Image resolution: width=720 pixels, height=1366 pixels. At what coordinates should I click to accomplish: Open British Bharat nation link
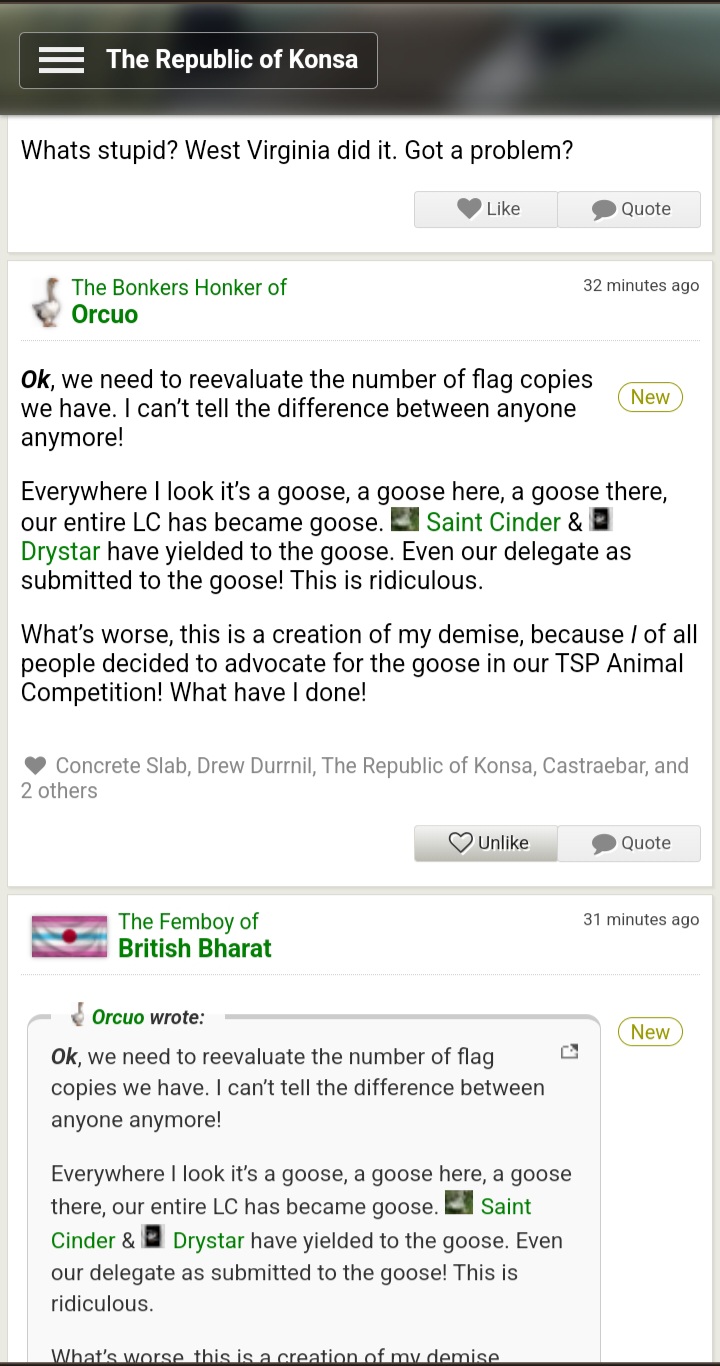[x=194, y=948]
